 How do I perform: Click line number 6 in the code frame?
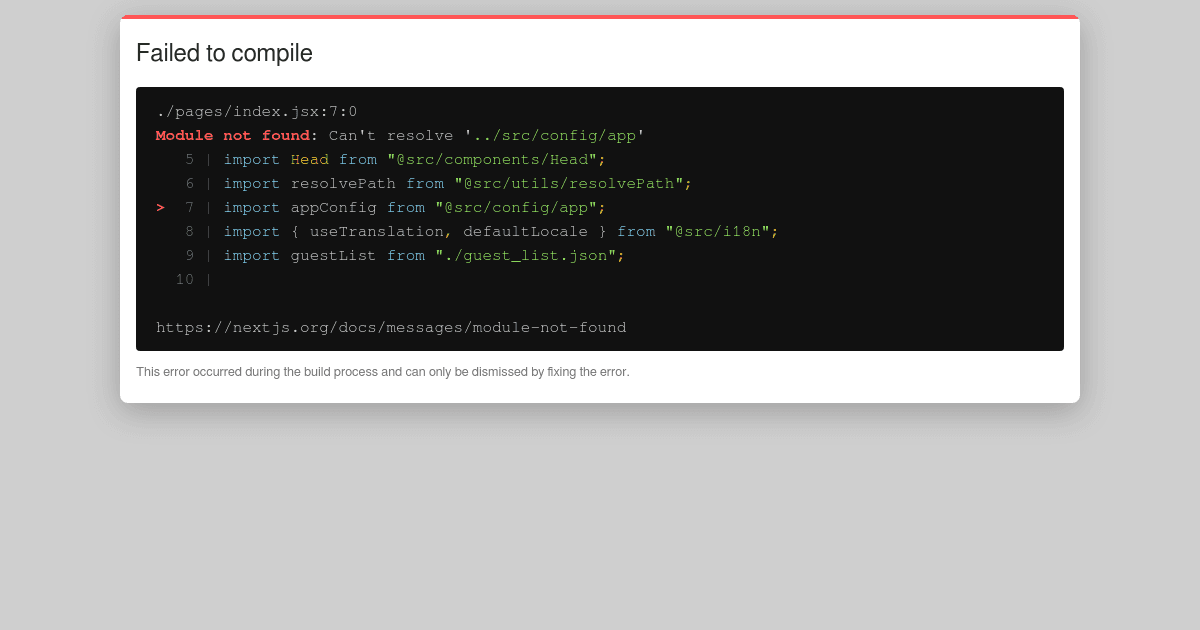189,183
